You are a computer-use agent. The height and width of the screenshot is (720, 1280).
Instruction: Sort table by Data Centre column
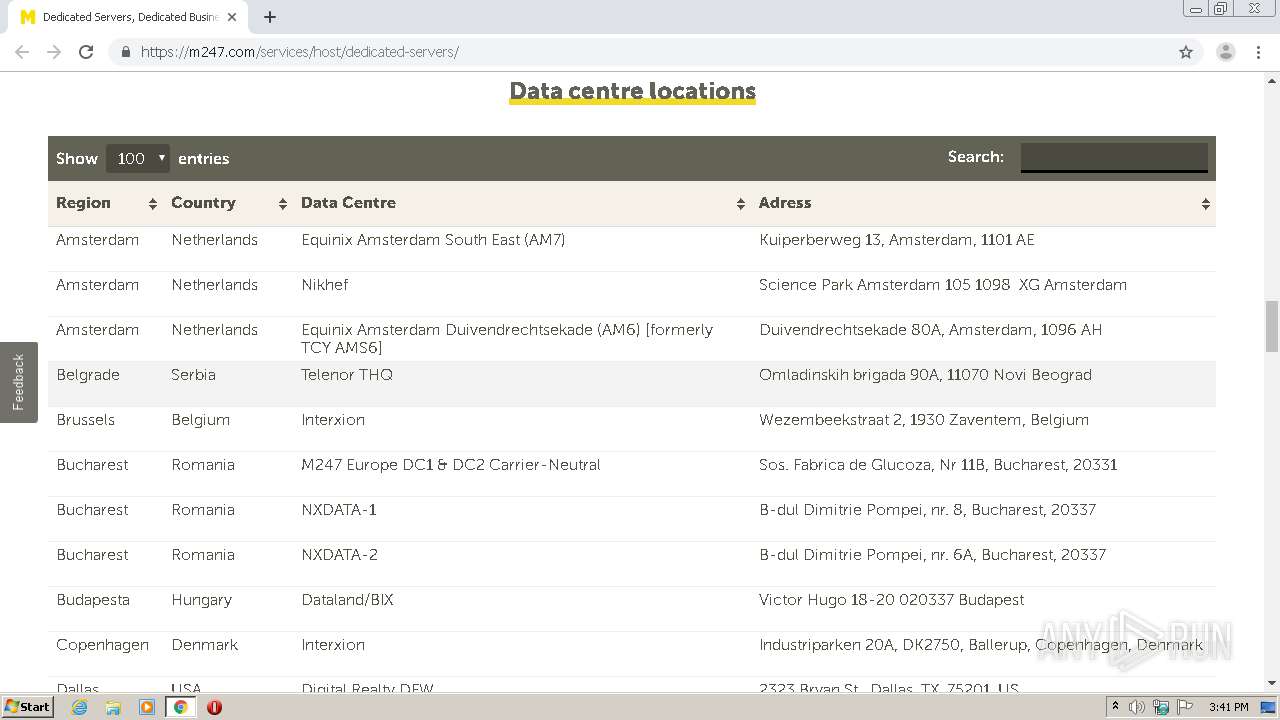522,203
